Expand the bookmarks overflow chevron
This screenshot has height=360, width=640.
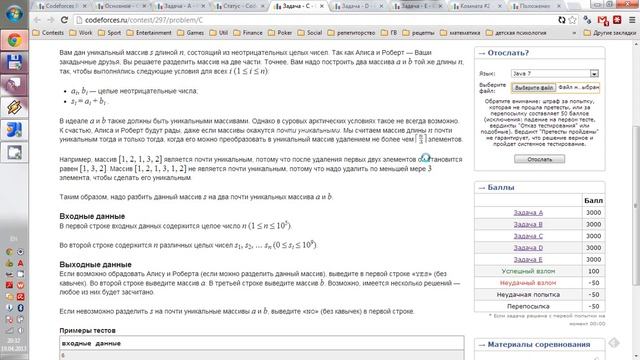[574, 33]
